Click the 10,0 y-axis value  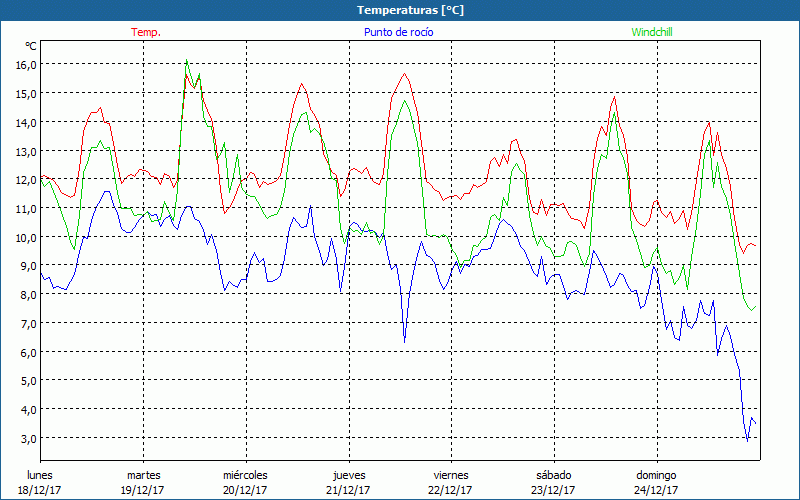point(26,237)
